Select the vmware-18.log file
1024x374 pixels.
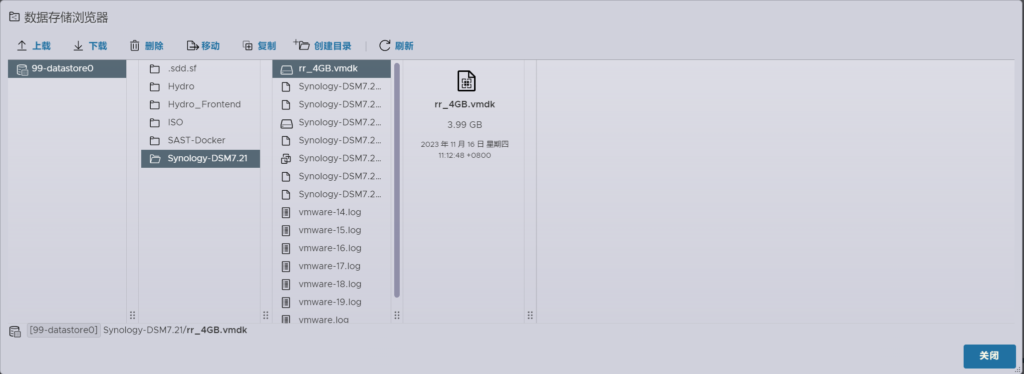pos(332,284)
